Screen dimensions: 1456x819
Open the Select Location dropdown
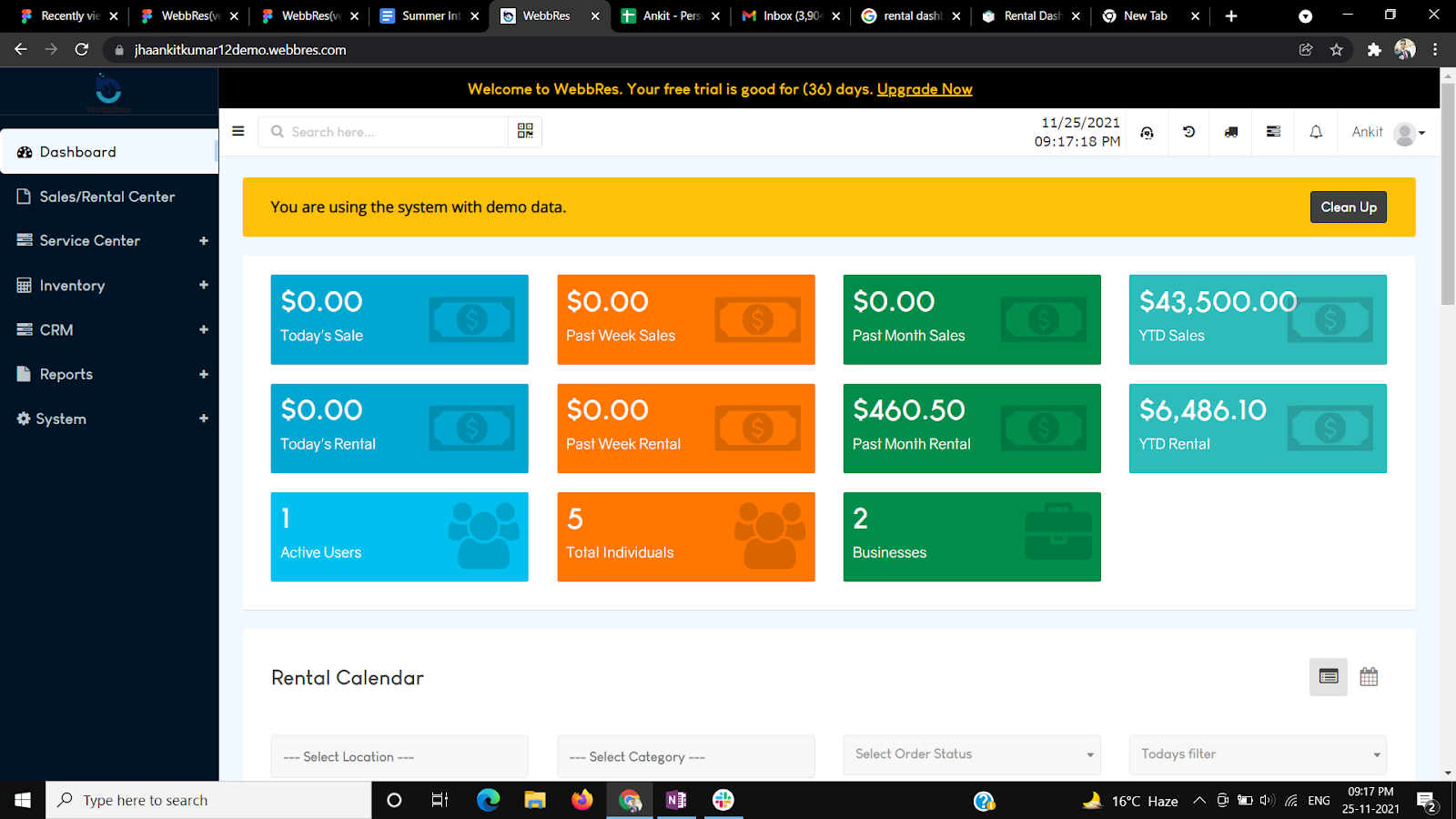tap(399, 756)
